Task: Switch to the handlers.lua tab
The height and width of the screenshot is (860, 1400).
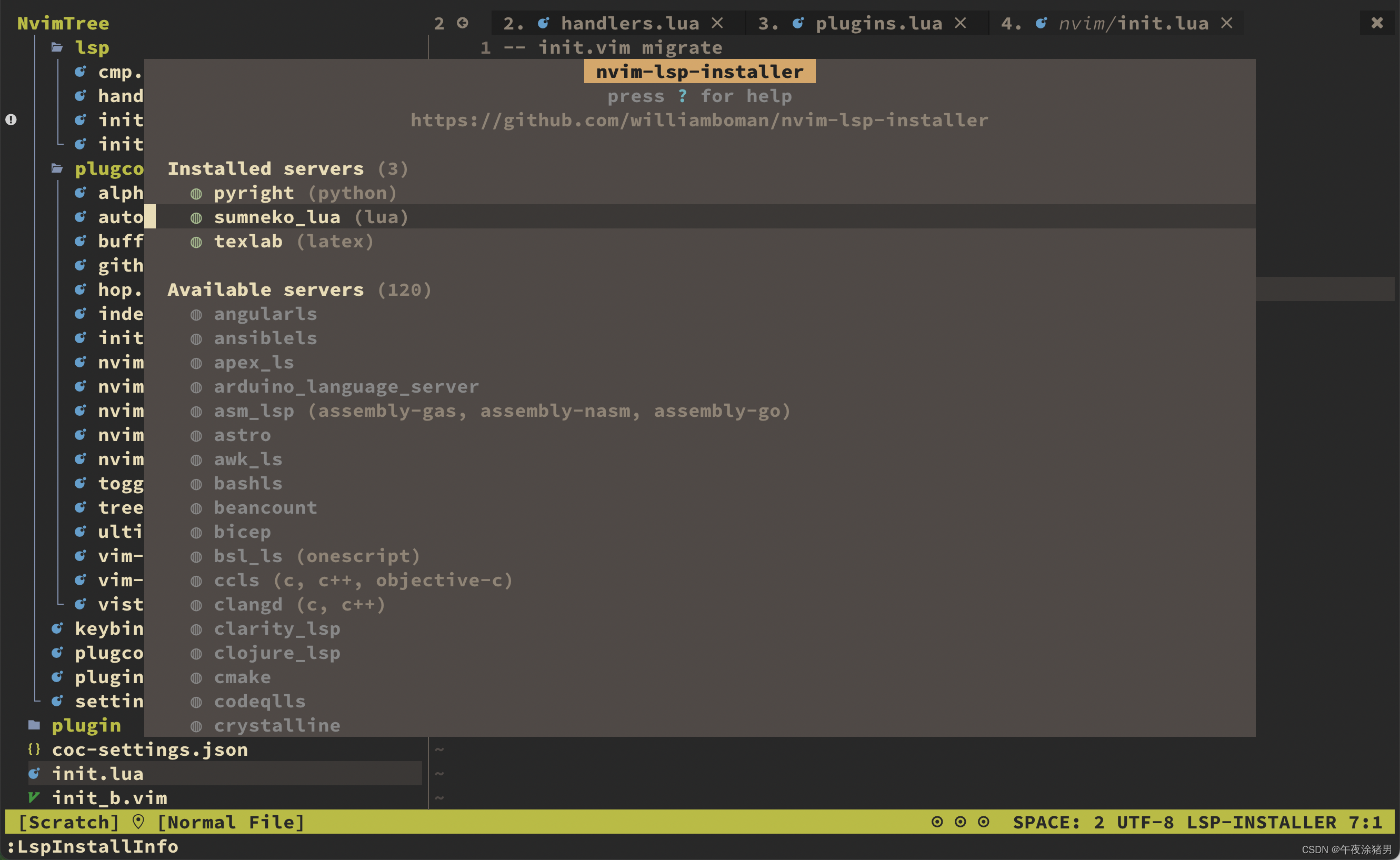Action: pos(629,23)
